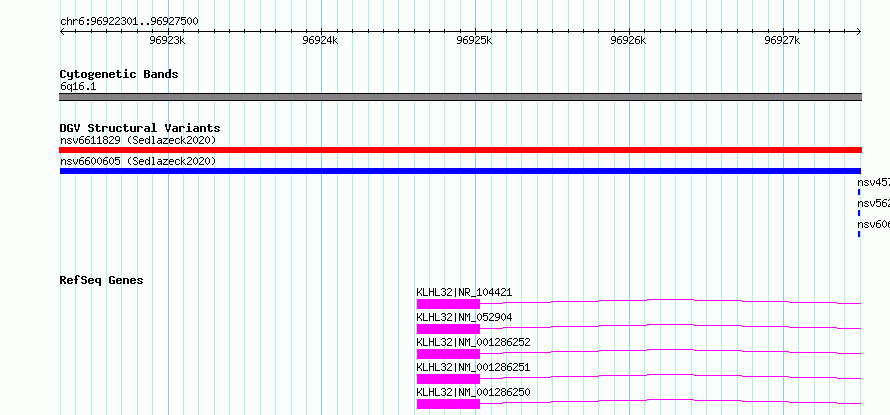
Task: Click the truncated nsv457 variant label
Action: (x=874, y=183)
